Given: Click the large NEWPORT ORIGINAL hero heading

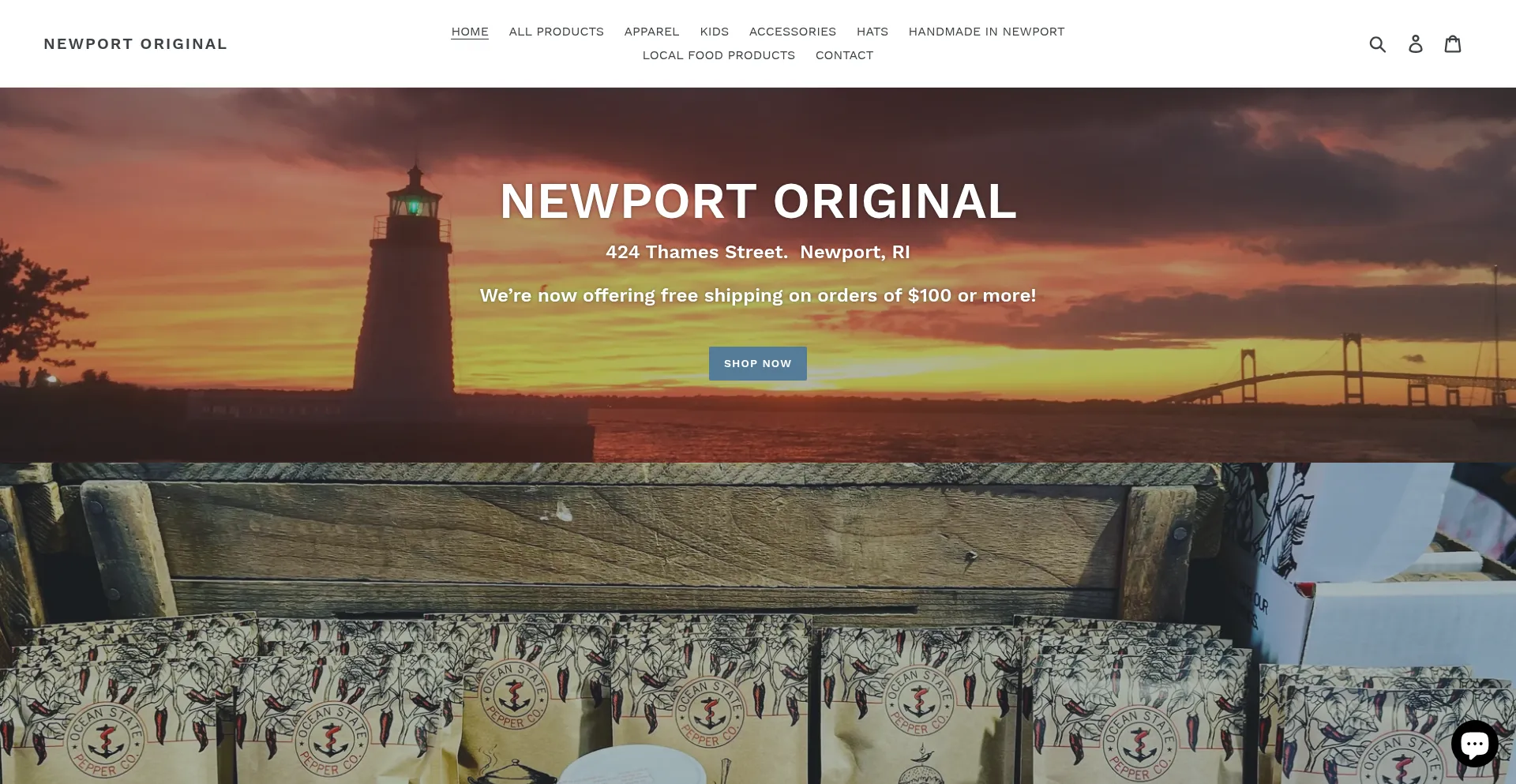Looking at the screenshot, I should click(758, 201).
